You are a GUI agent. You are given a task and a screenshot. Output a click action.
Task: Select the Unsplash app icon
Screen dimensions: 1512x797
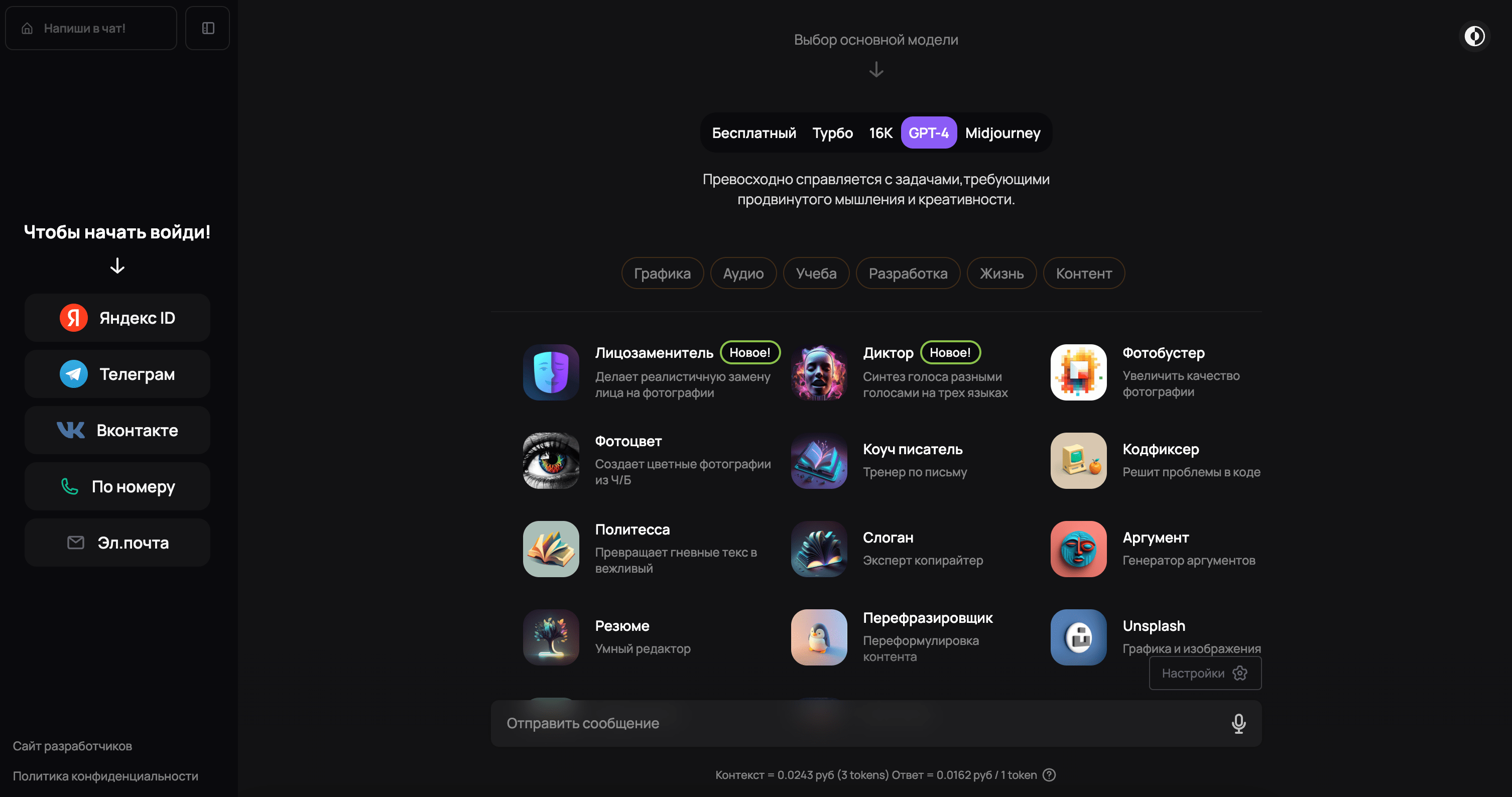[x=1078, y=637]
